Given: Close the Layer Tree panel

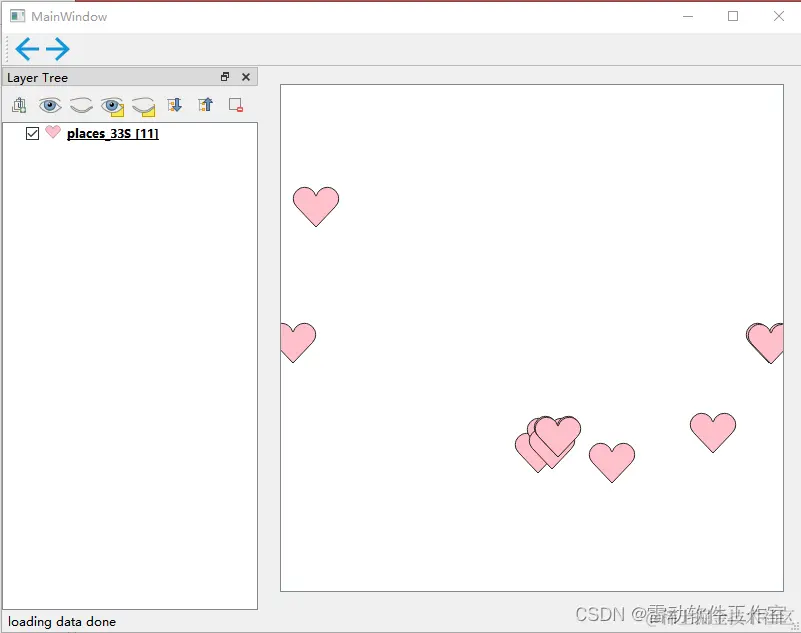Looking at the screenshot, I should (x=246, y=77).
